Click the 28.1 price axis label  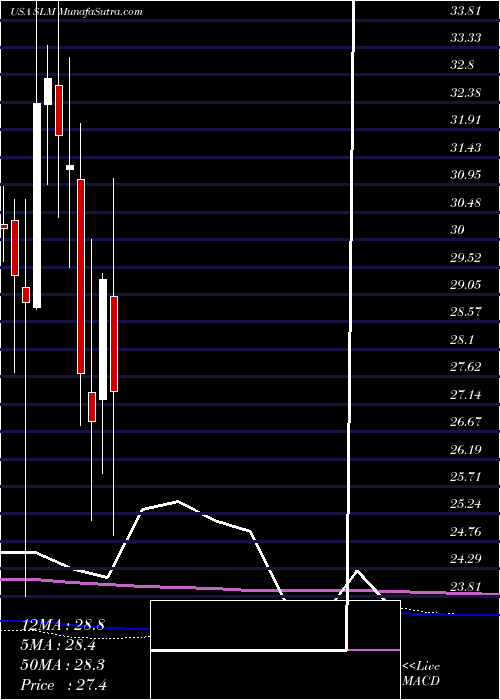pos(462,340)
